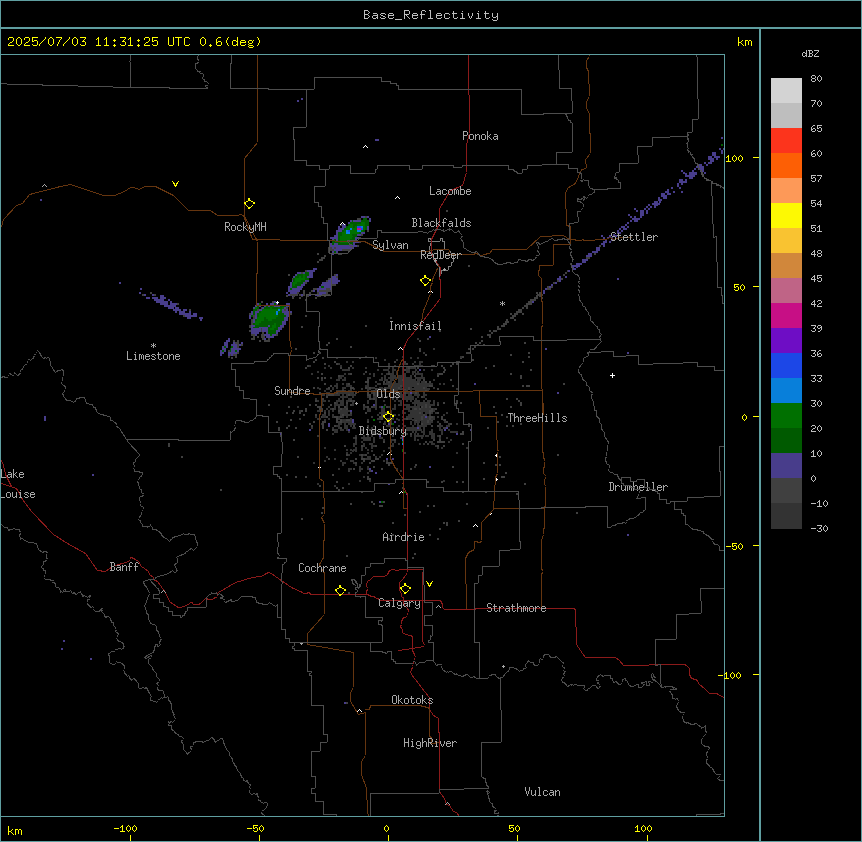The image size is (862, 842).
Task: Click the Sylvan label
Action: (390, 245)
